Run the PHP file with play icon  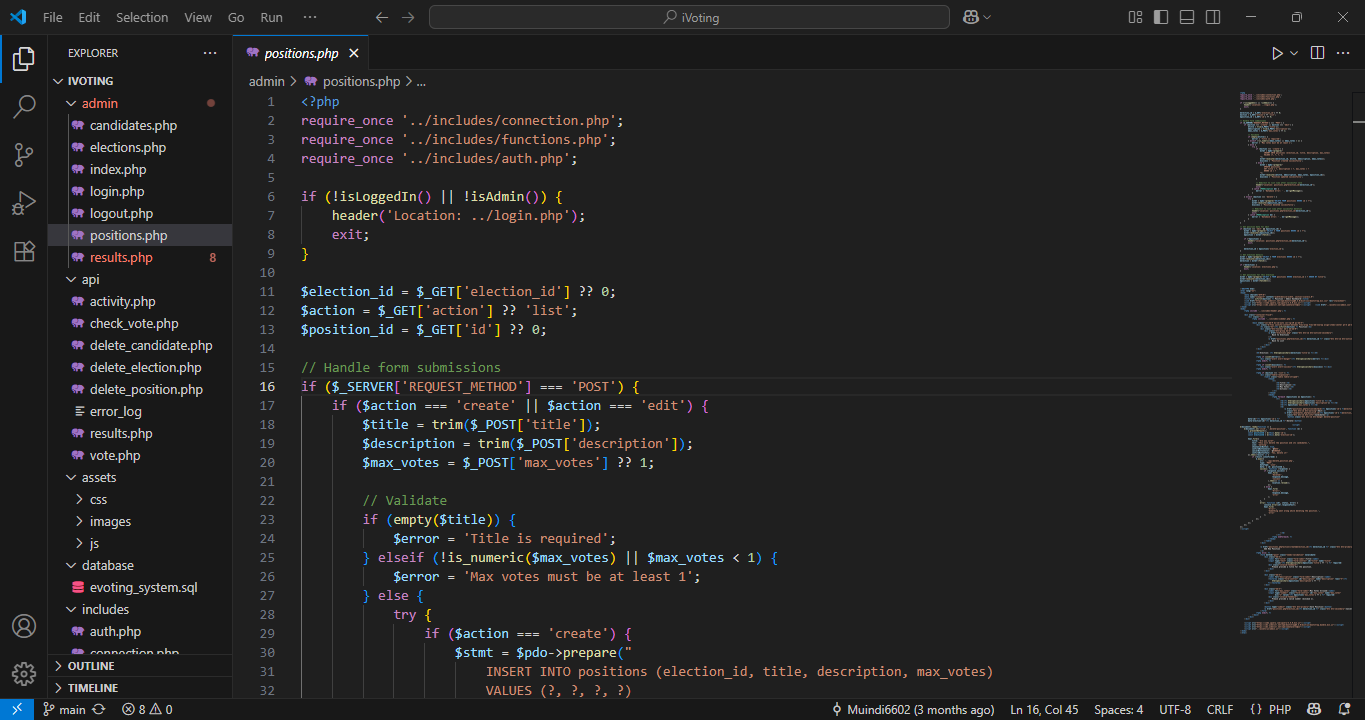coord(1277,53)
